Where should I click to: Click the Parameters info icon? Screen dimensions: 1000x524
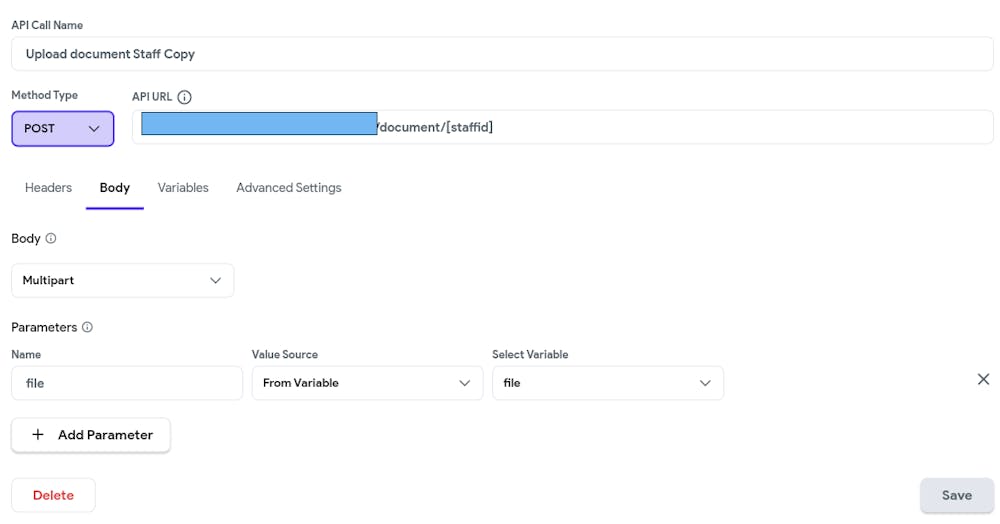(87, 327)
